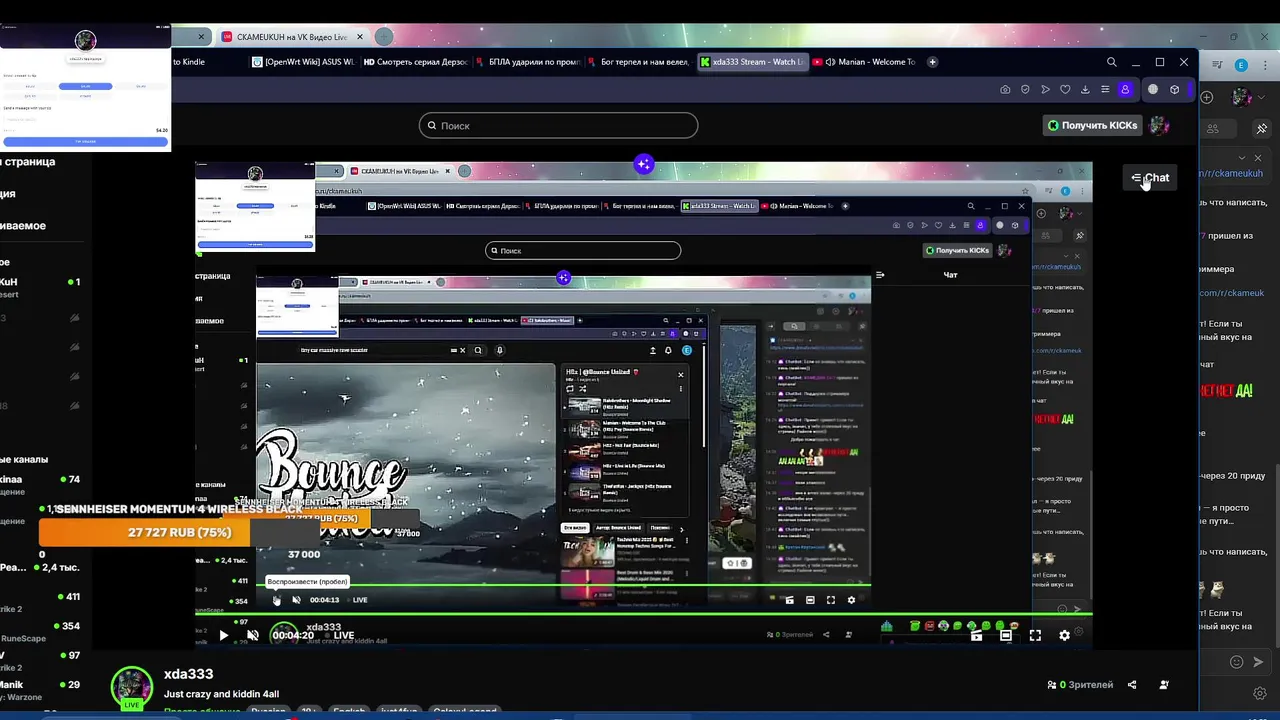Image resolution: width=1280 pixels, height=720 pixels.
Task: Click the globe icon right of address bar
Action: click(x=1153, y=89)
